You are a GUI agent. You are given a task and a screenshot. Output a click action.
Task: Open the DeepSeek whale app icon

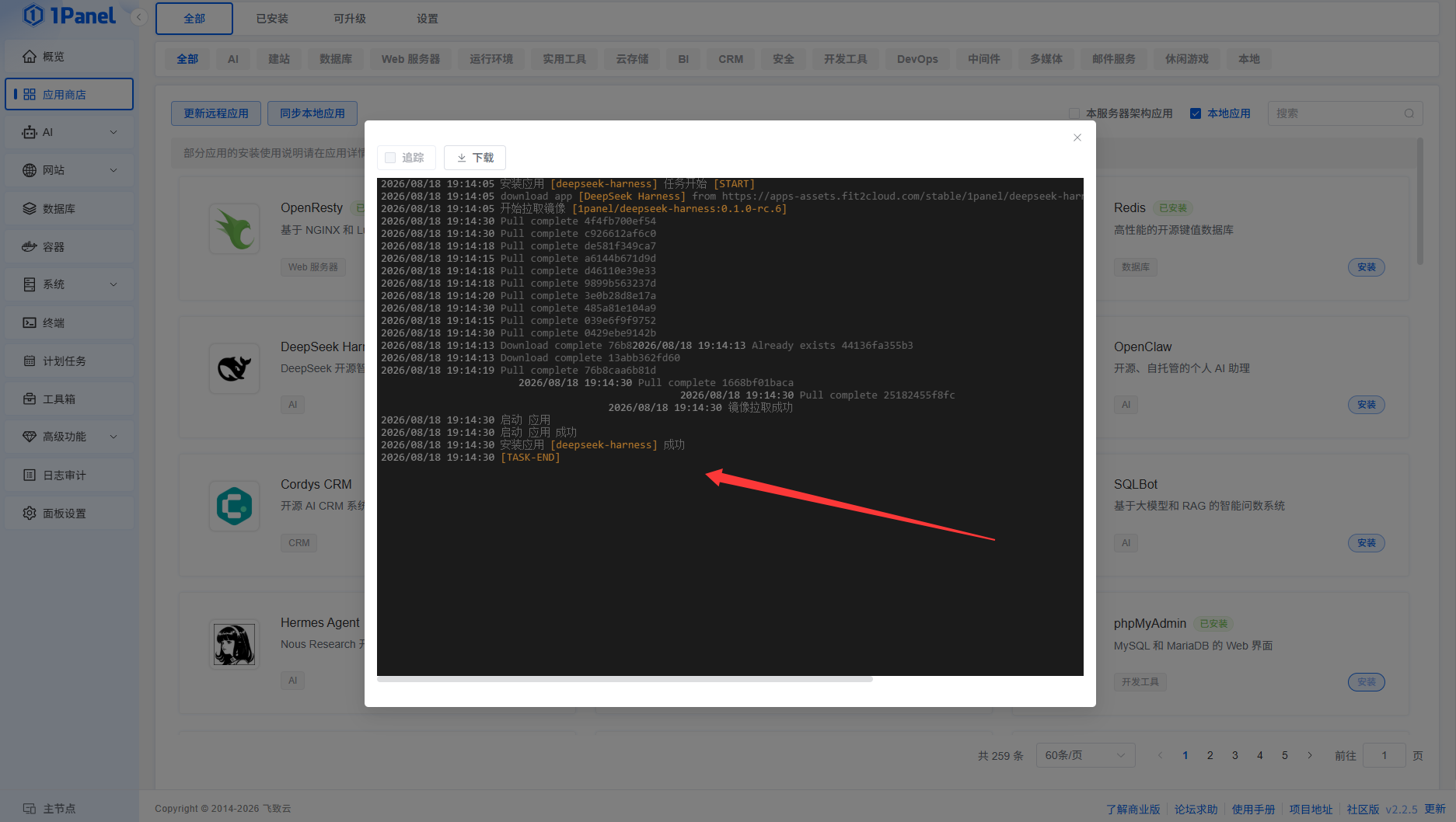pyautogui.click(x=234, y=367)
